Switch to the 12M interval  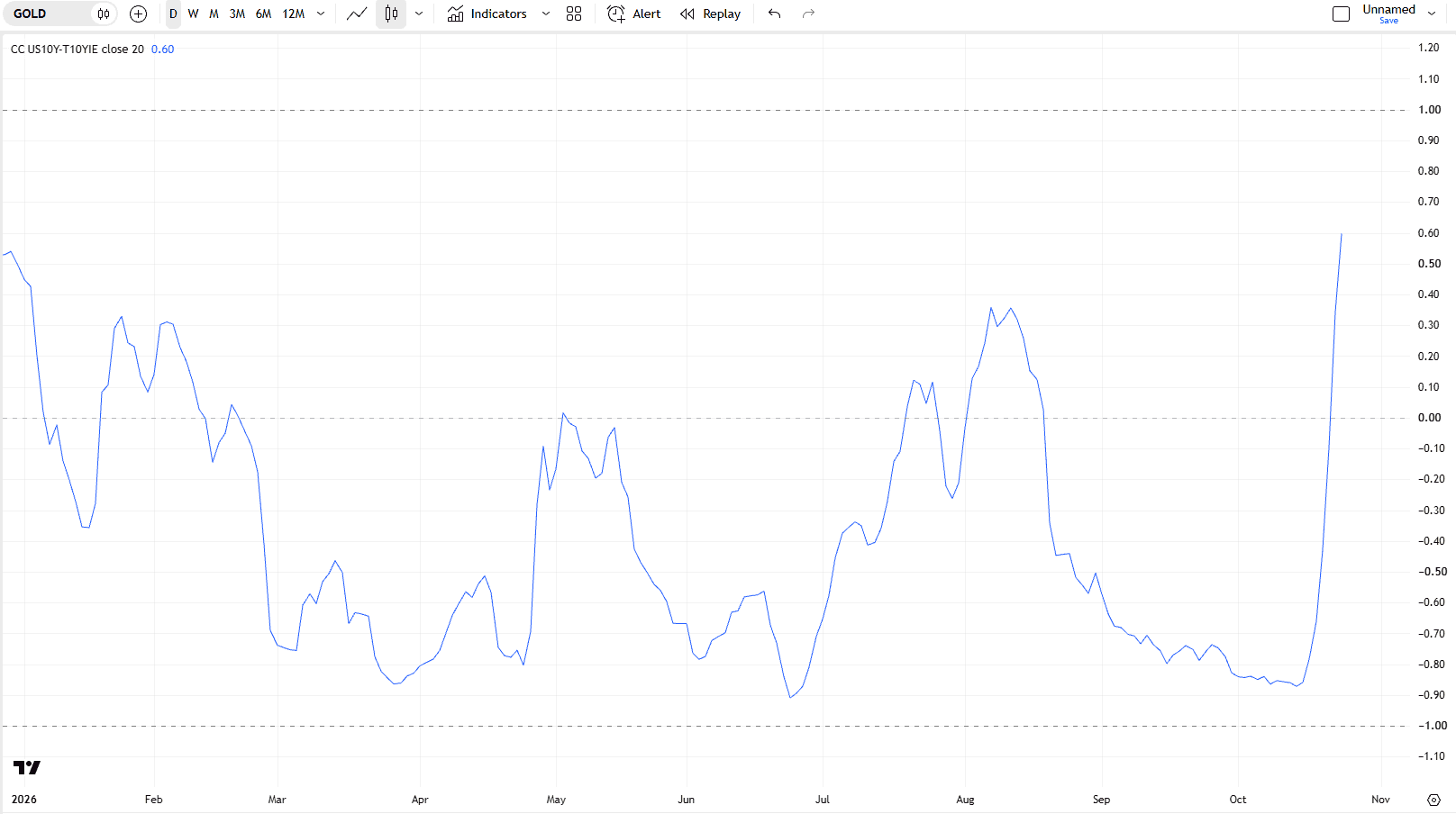coord(294,14)
